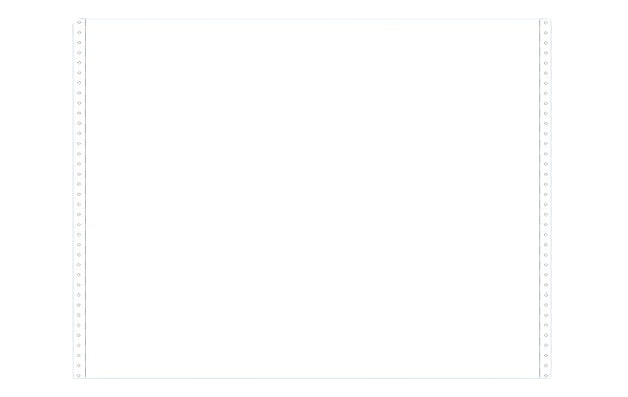Click the bottommost hole on right tractor strip

click(x=545, y=375)
